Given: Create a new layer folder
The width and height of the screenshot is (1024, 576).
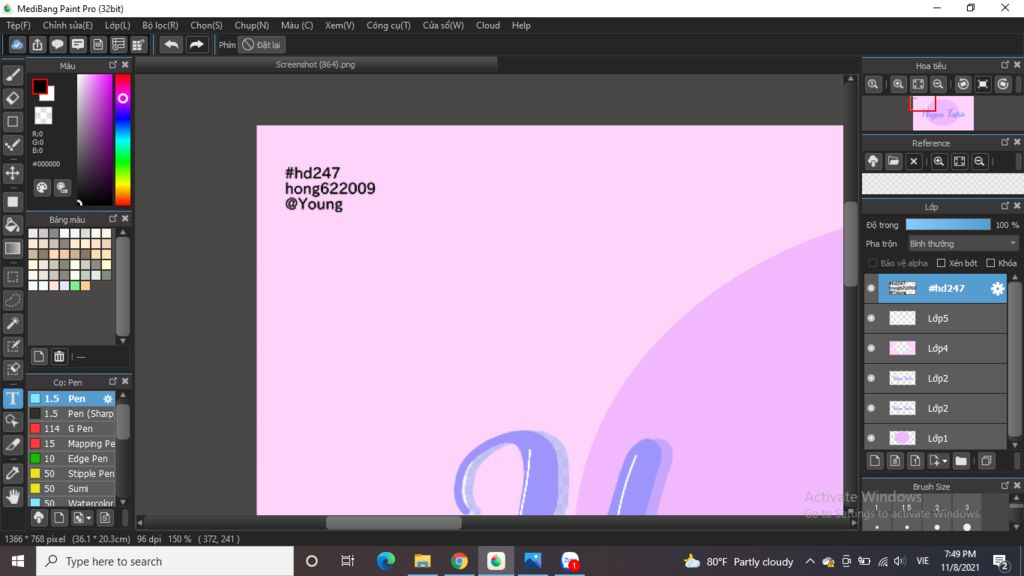Looking at the screenshot, I should (961, 461).
